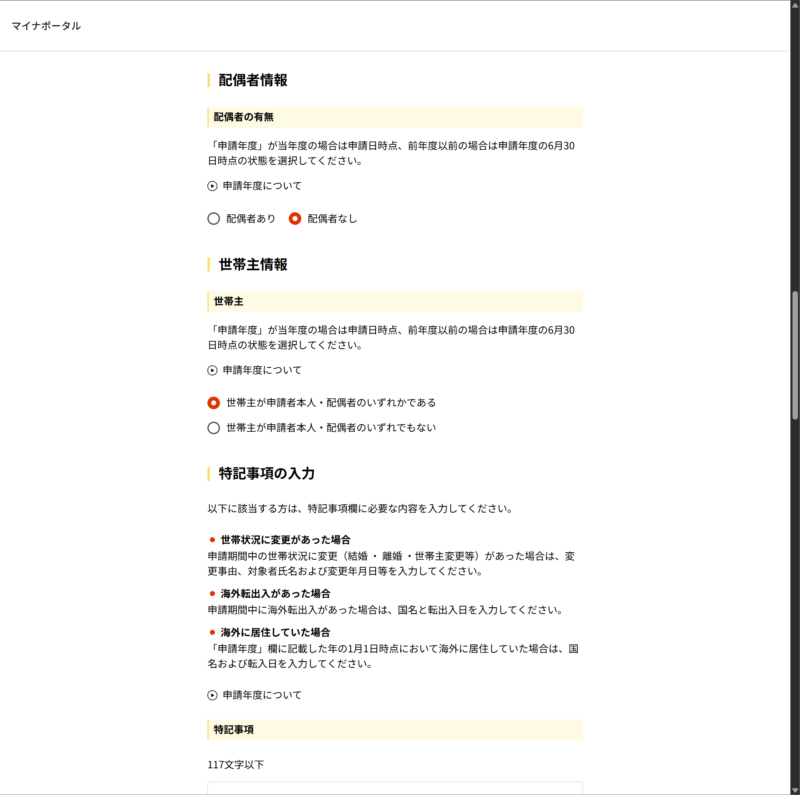
Task: Select the 配偶者あり radio button
Action: tap(214, 219)
